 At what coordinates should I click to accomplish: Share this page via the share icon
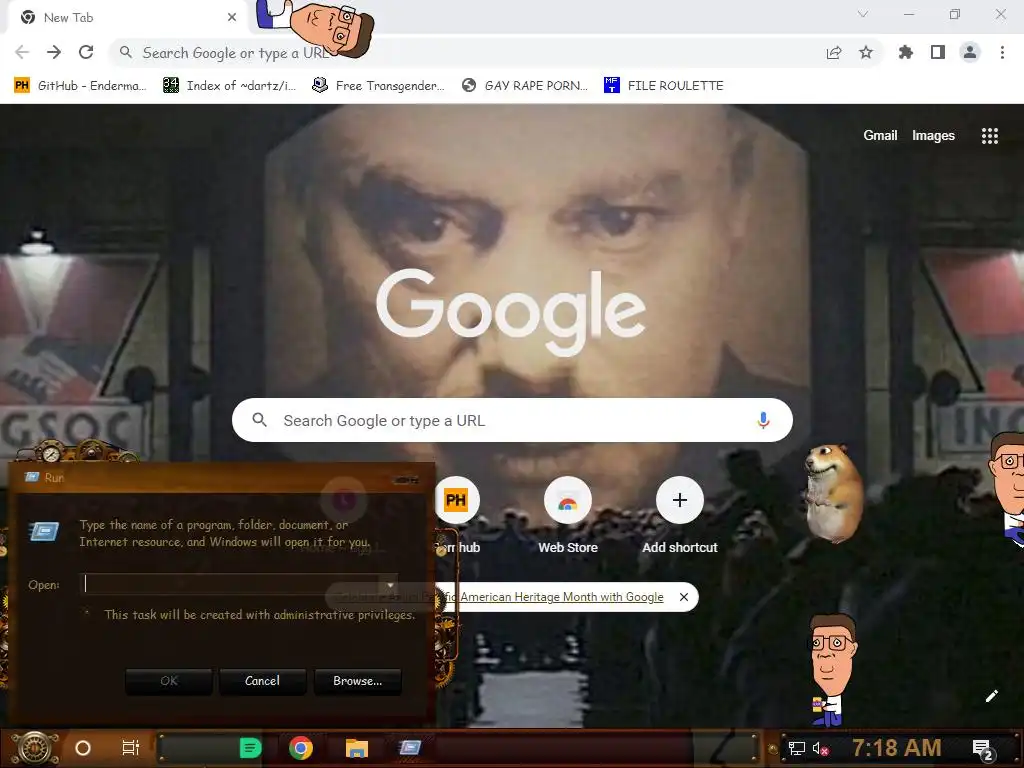click(x=834, y=53)
